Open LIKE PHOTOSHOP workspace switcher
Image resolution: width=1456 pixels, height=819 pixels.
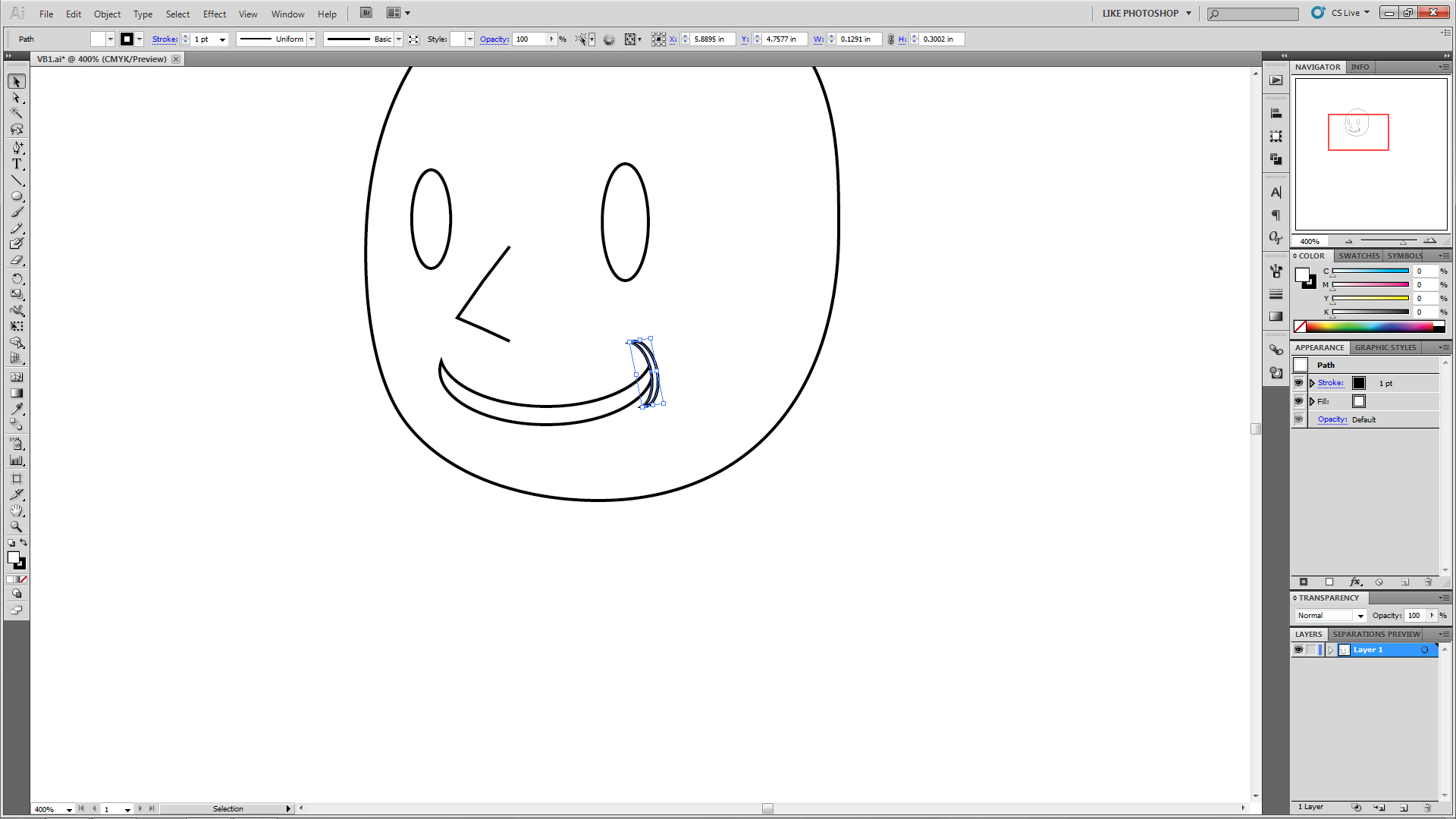pos(1146,13)
